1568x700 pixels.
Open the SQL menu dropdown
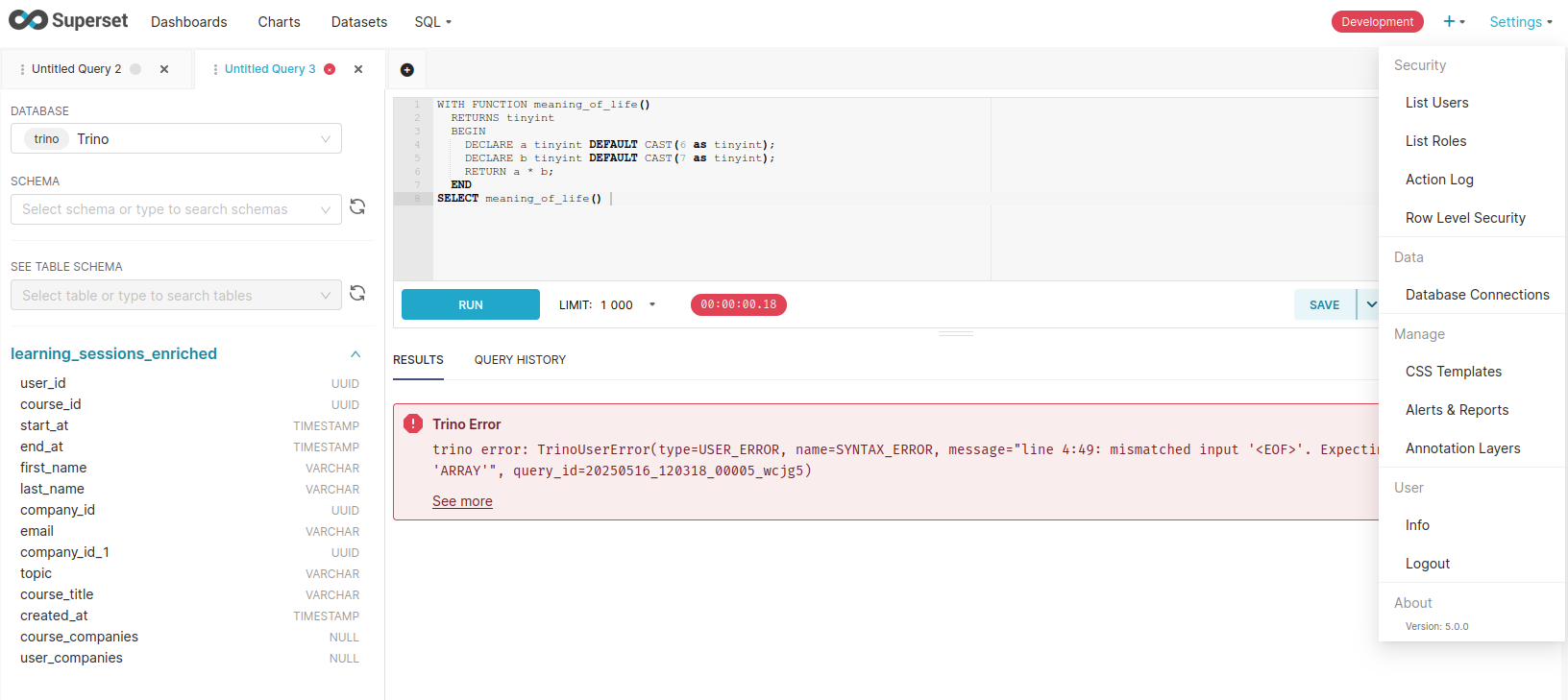click(432, 21)
